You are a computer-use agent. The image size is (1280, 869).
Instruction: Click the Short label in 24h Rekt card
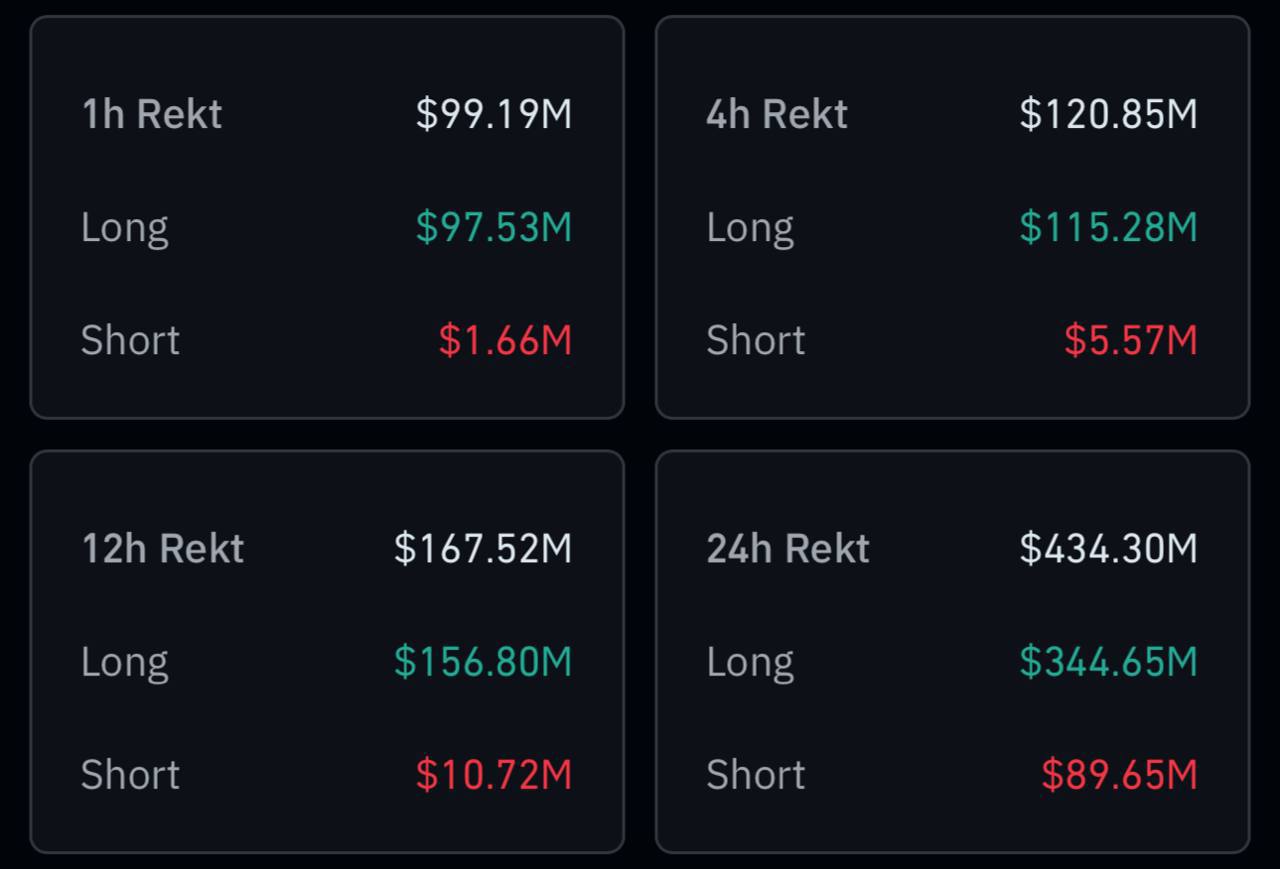tap(755, 774)
